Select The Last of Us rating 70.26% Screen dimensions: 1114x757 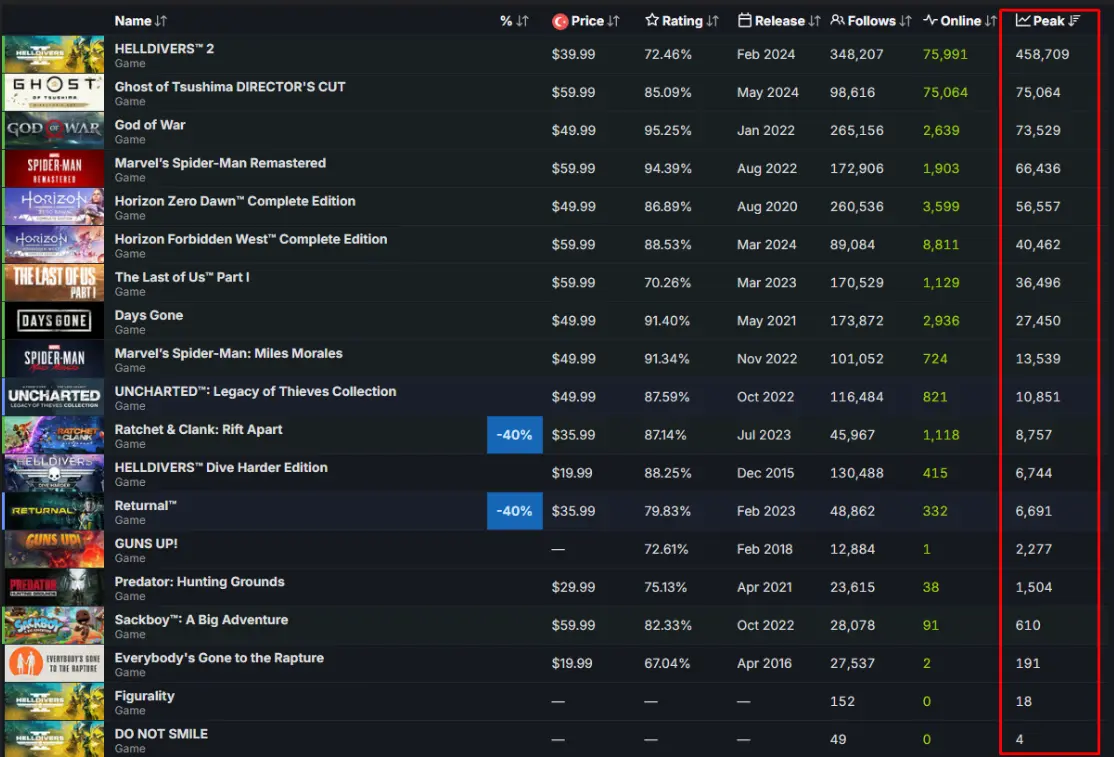click(x=668, y=283)
